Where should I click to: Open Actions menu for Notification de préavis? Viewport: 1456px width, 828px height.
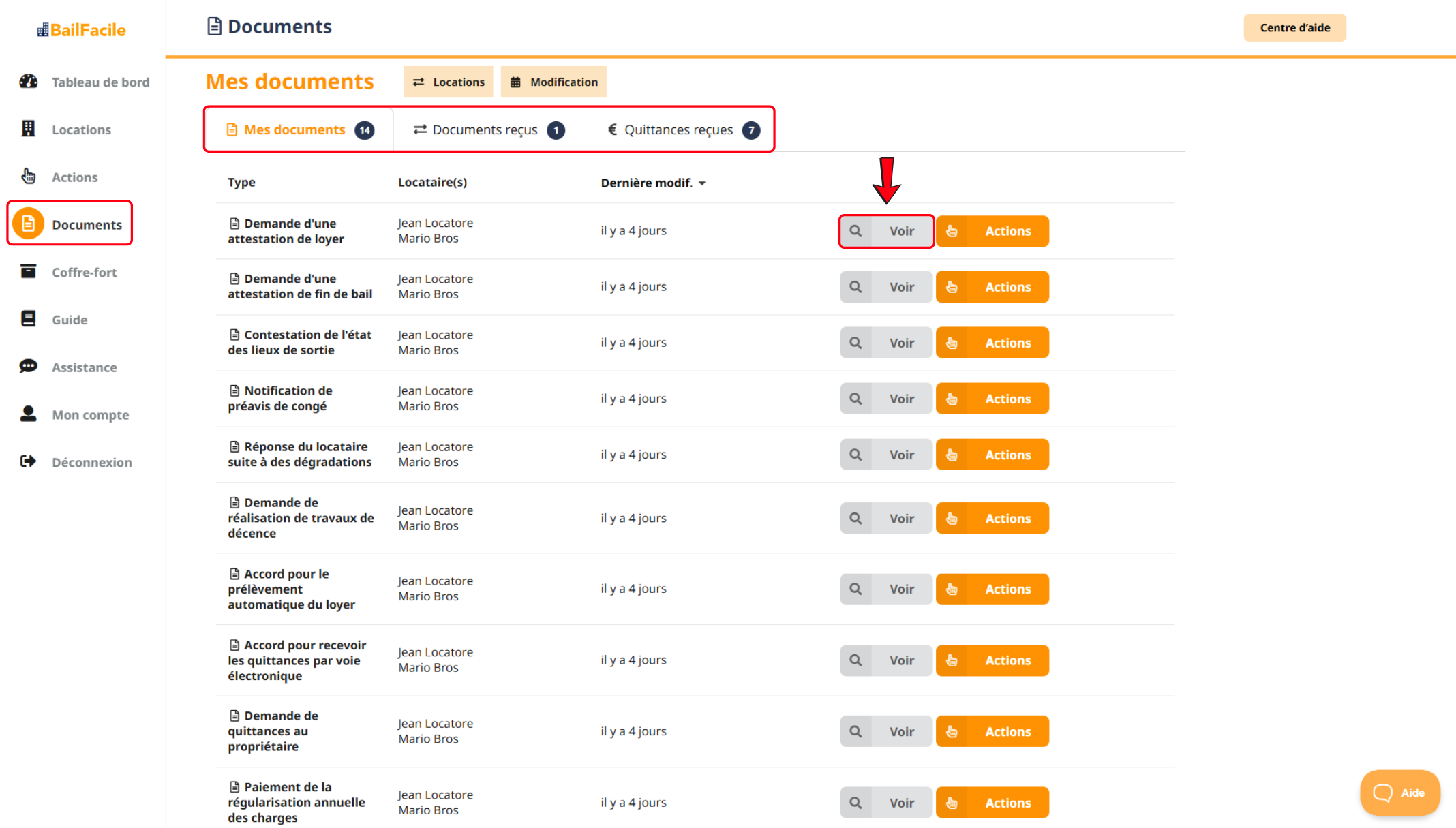(992, 399)
